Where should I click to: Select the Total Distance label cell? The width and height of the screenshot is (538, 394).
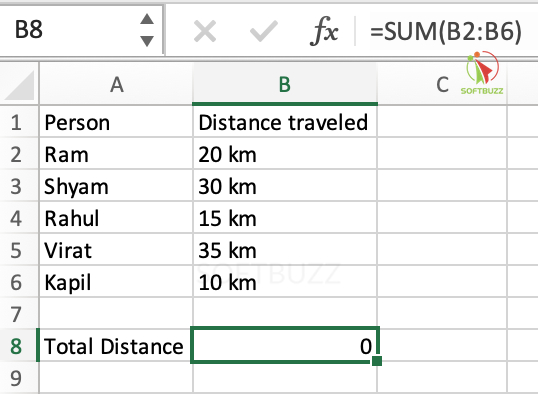(116, 346)
